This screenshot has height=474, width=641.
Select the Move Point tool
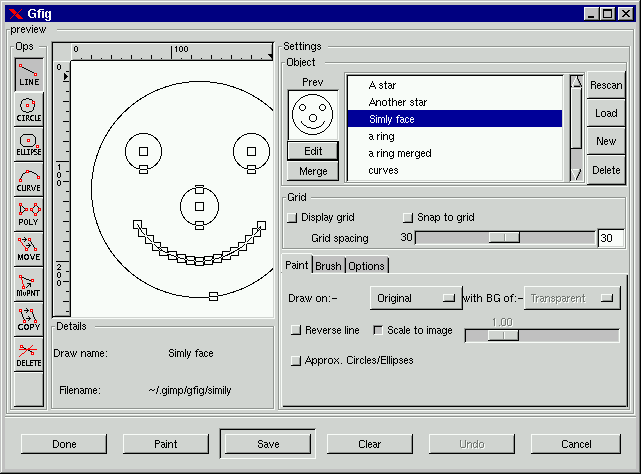point(29,286)
